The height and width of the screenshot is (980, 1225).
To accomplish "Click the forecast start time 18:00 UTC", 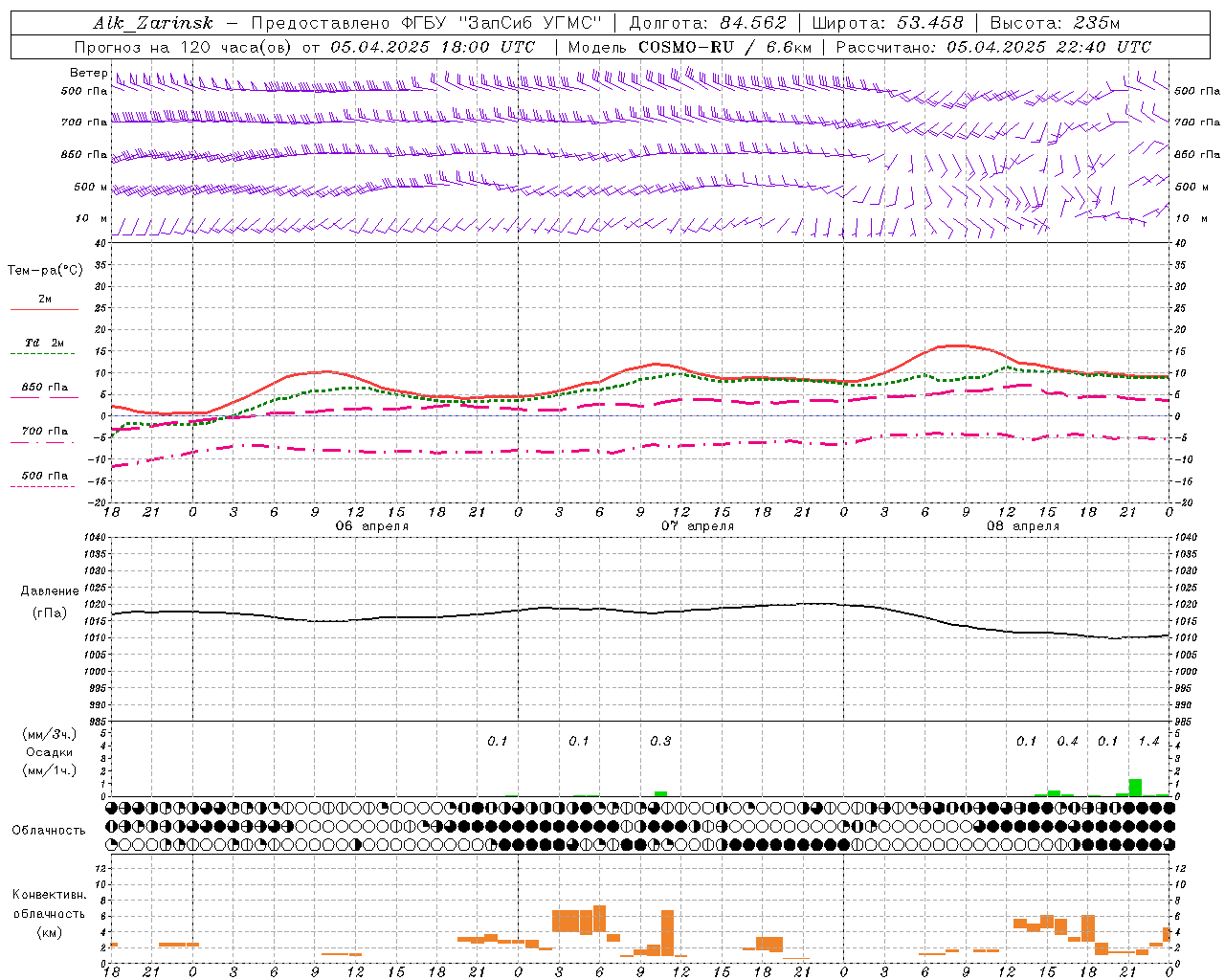I will click(x=488, y=47).
